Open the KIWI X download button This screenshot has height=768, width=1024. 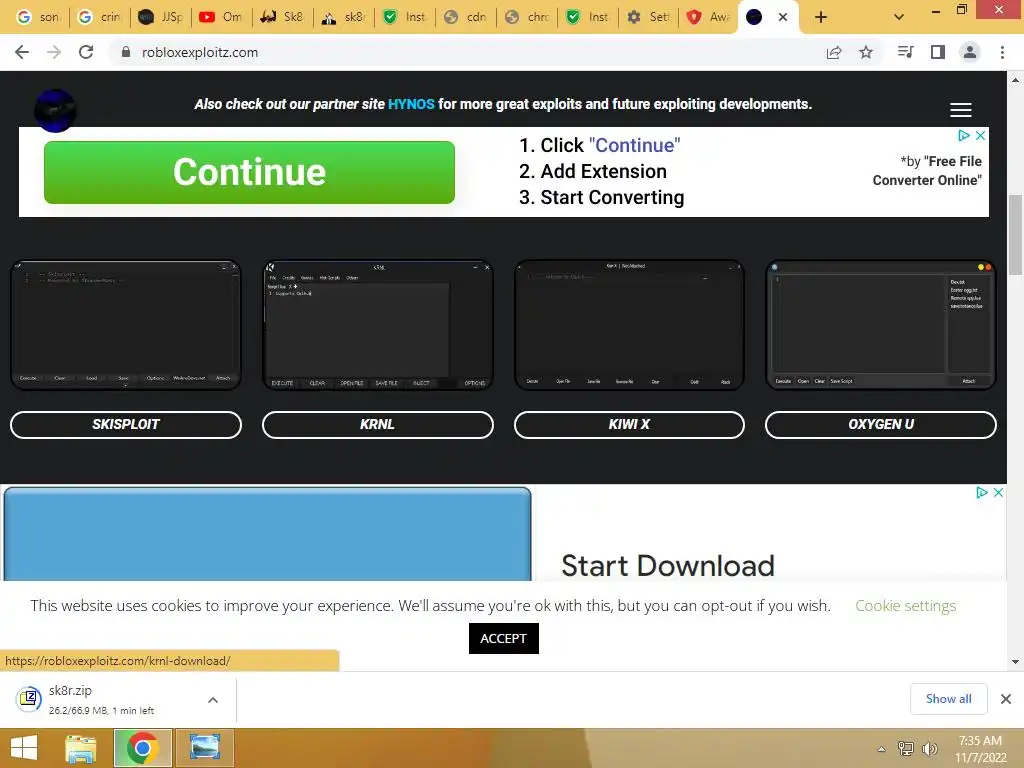click(x=629, y=424)
